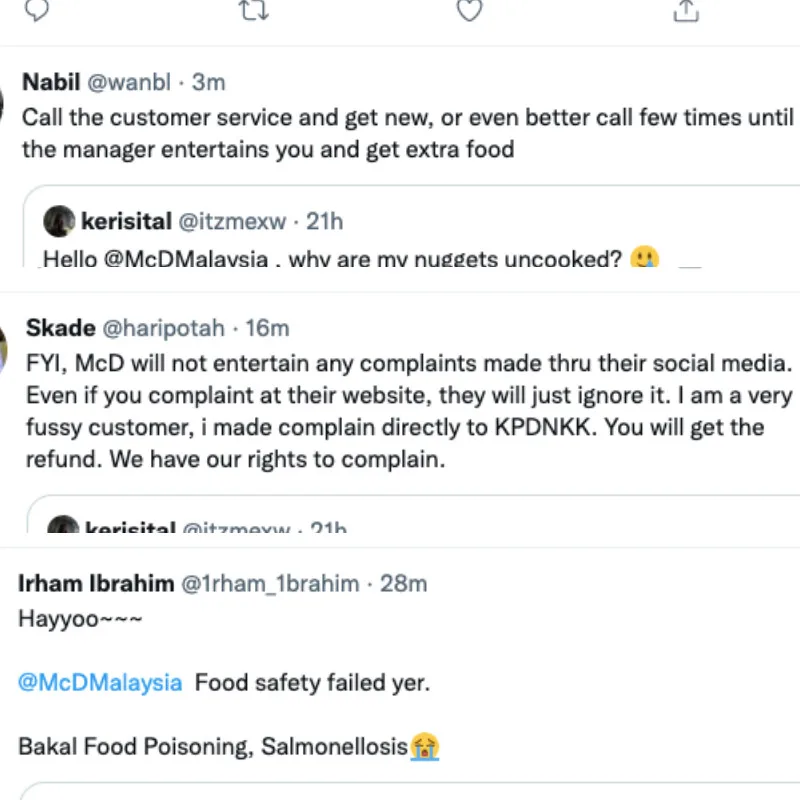Open the 16m timestamp on Skade's tweet

(x=267, y=328)
